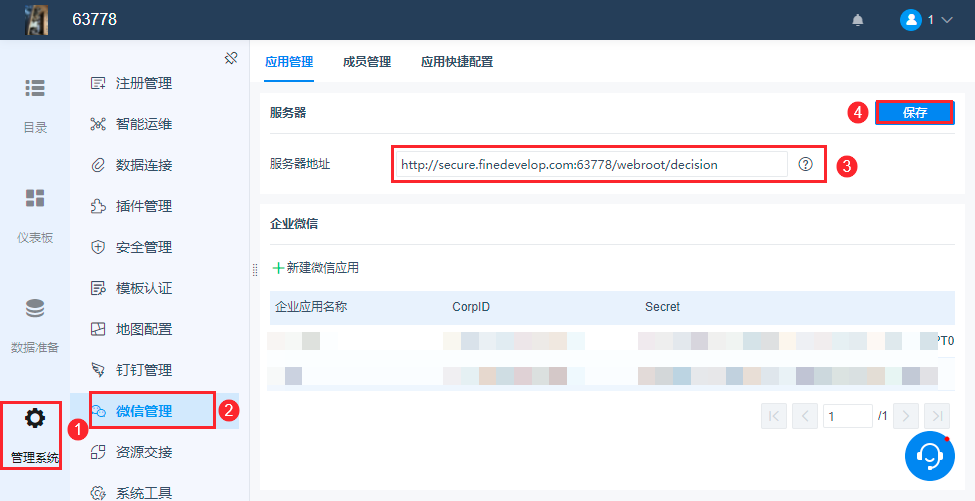Focus the 服务器地址 input field
Screen dimensions: 975x501
[x=591, y=165]
